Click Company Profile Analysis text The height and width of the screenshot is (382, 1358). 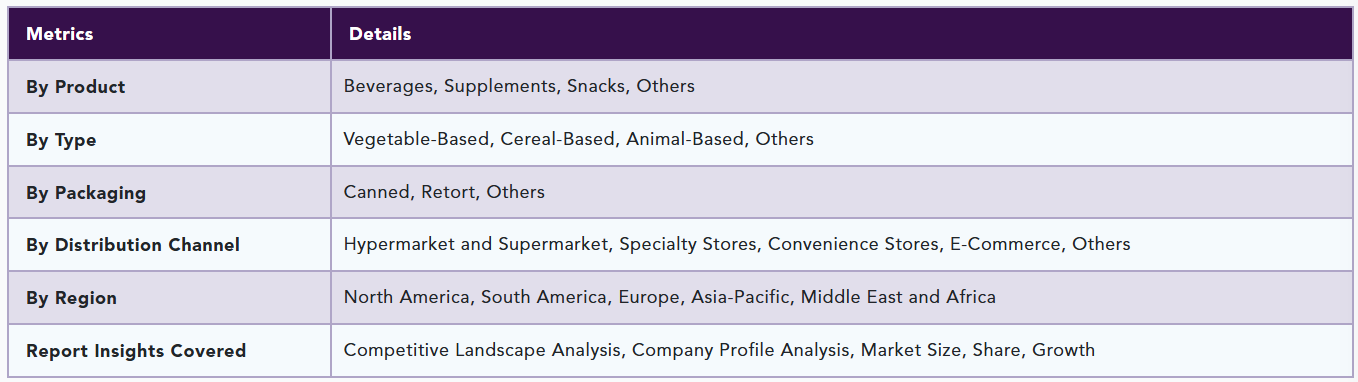(x=741, y=350)
